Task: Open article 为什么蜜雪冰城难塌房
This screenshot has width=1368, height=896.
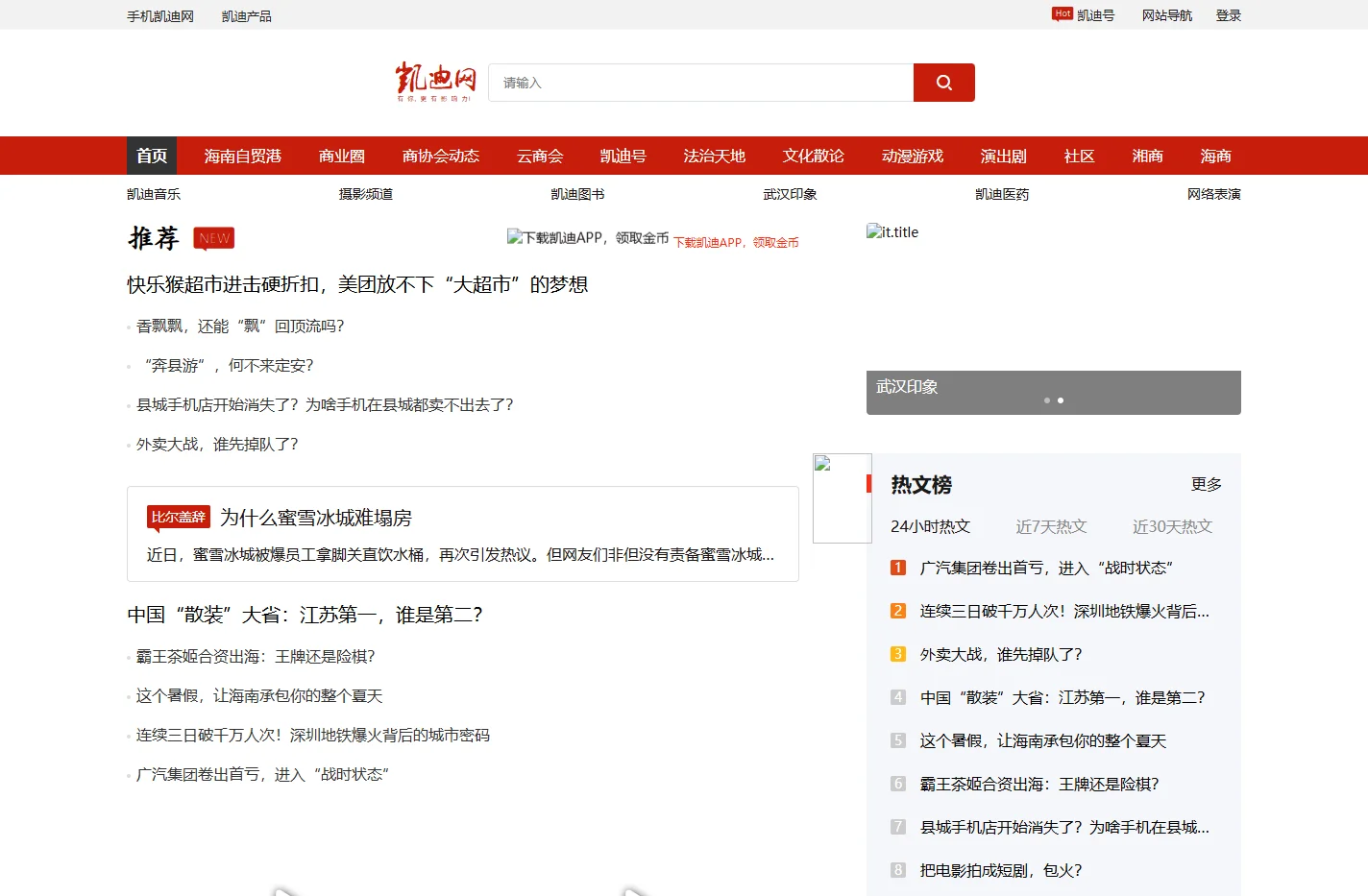Action: 316,518
